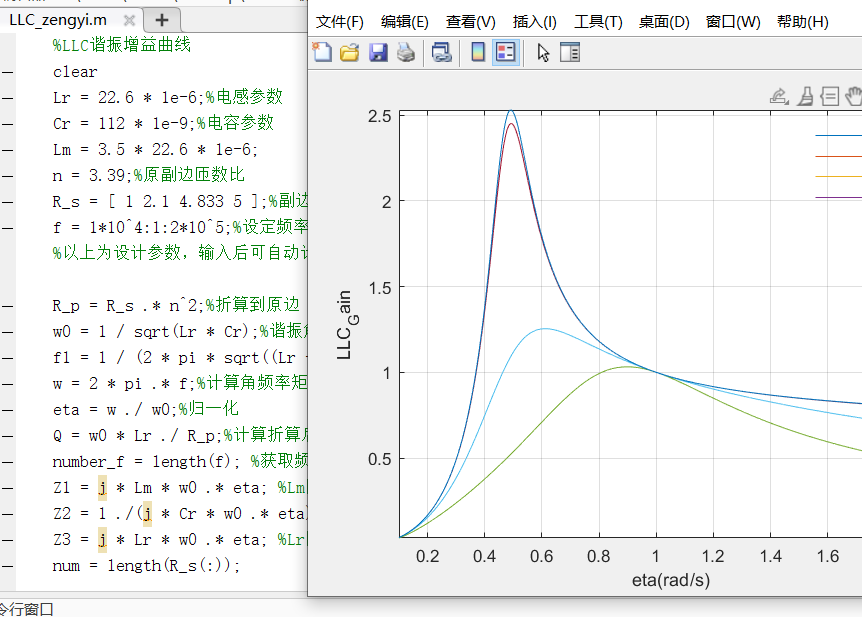Image resolution: width=862 pixels, height=617 pixels.
Task: Expand the 工具(T) menu
Action: coord(599,22)
